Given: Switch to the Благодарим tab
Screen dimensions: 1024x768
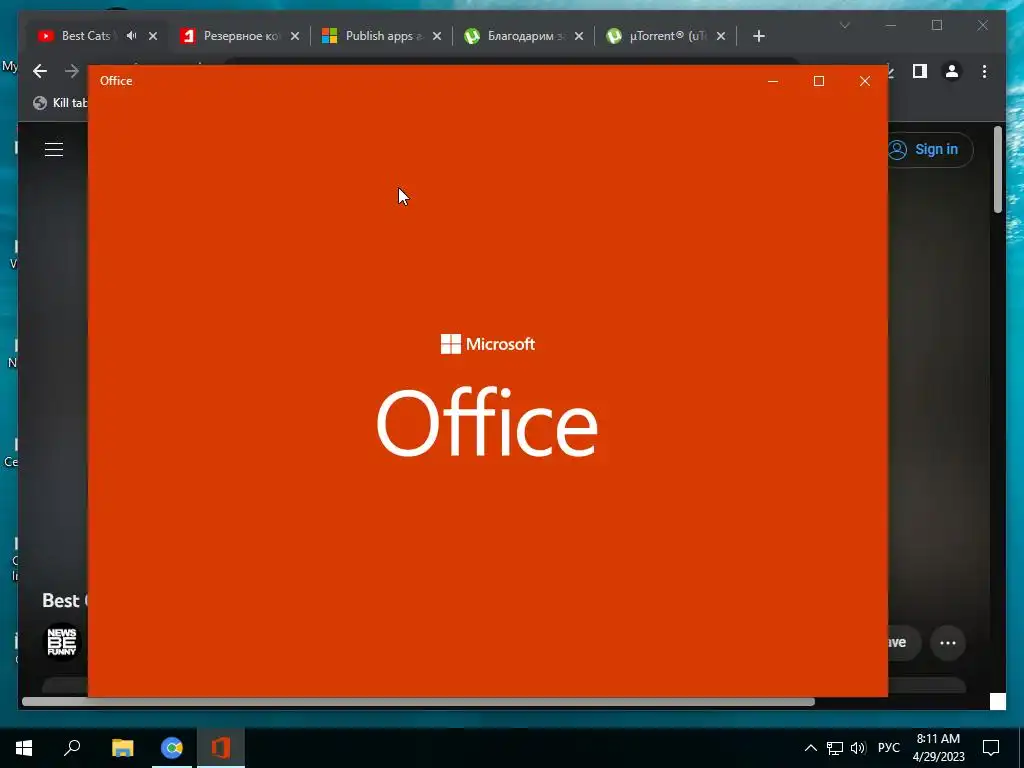Looking at the screenshot, I should 525,36.
